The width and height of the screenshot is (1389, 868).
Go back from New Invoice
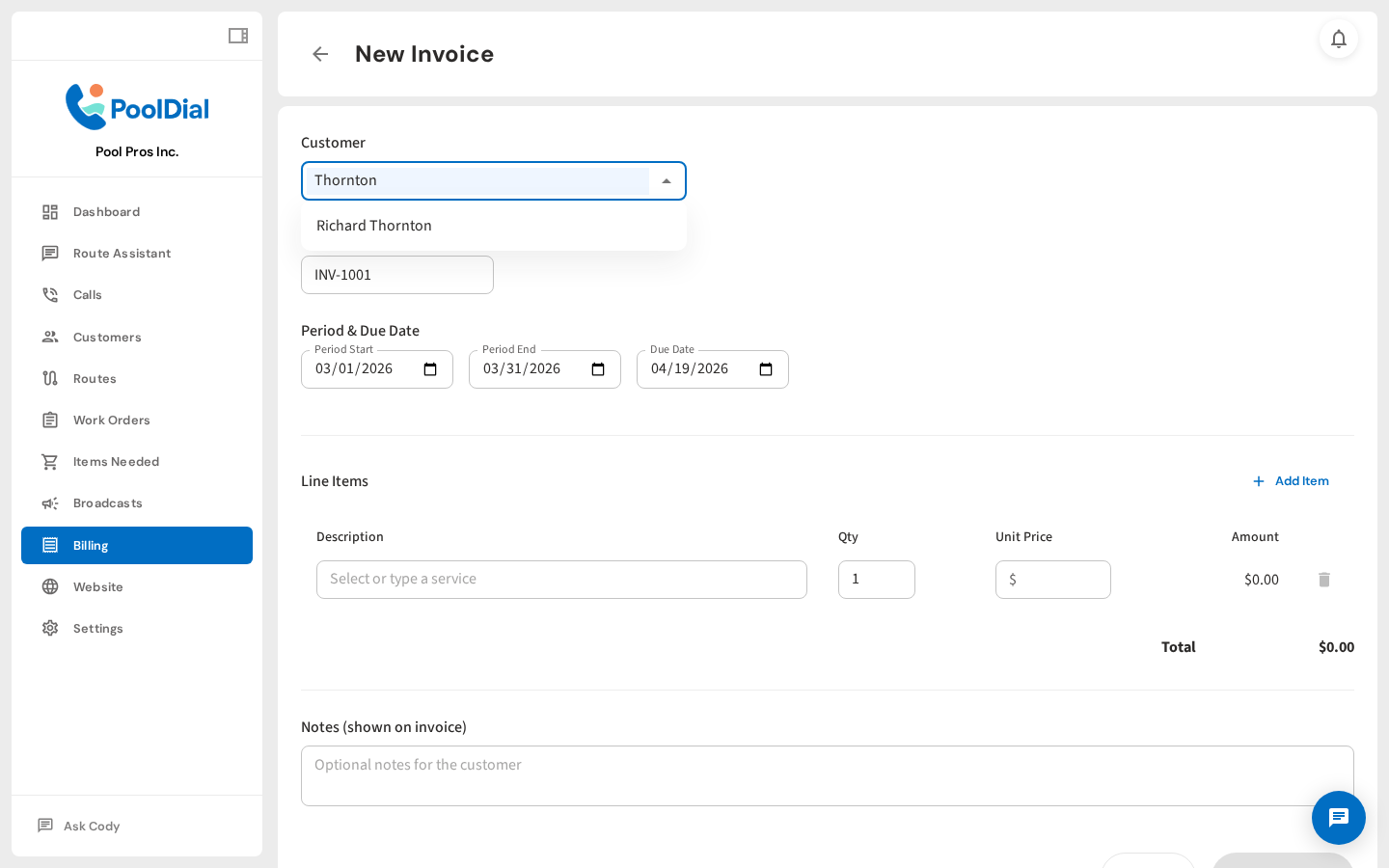point(319,54)
